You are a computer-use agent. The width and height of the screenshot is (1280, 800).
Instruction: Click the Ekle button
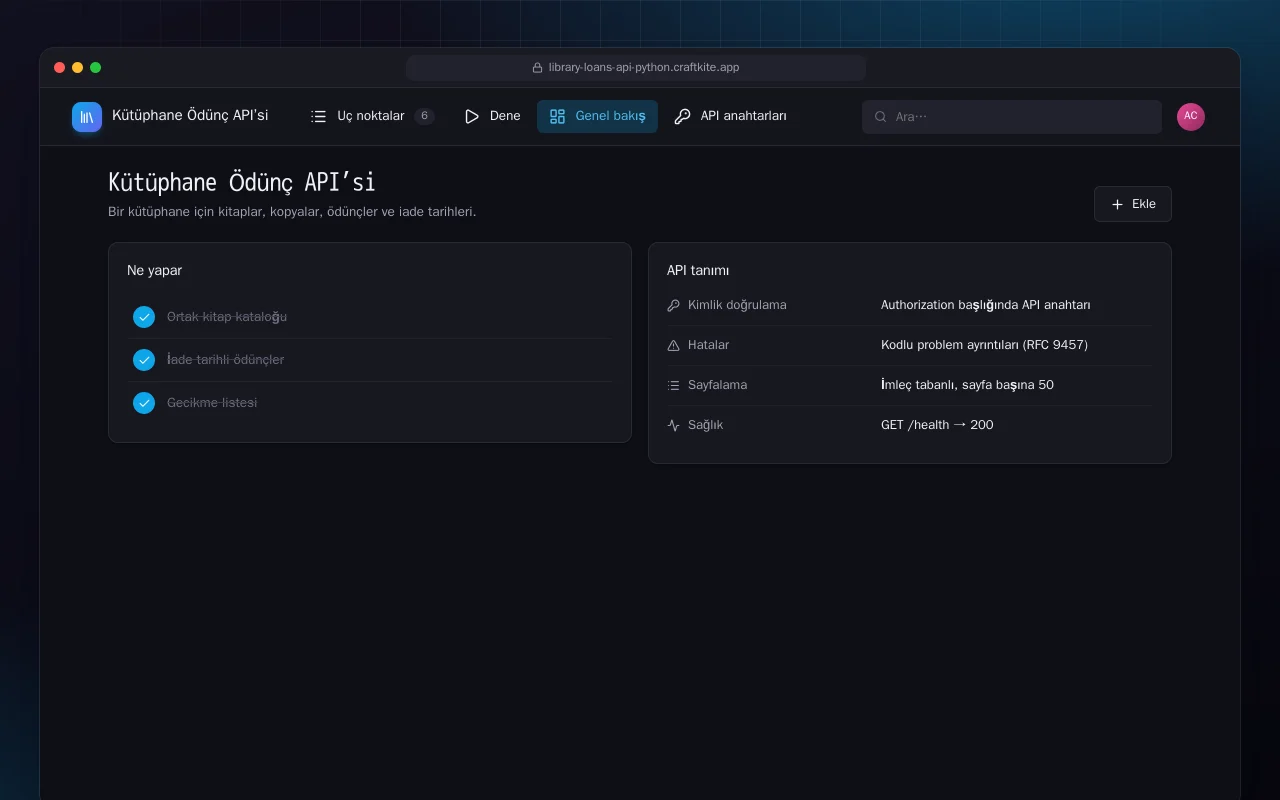(1133, 204)
